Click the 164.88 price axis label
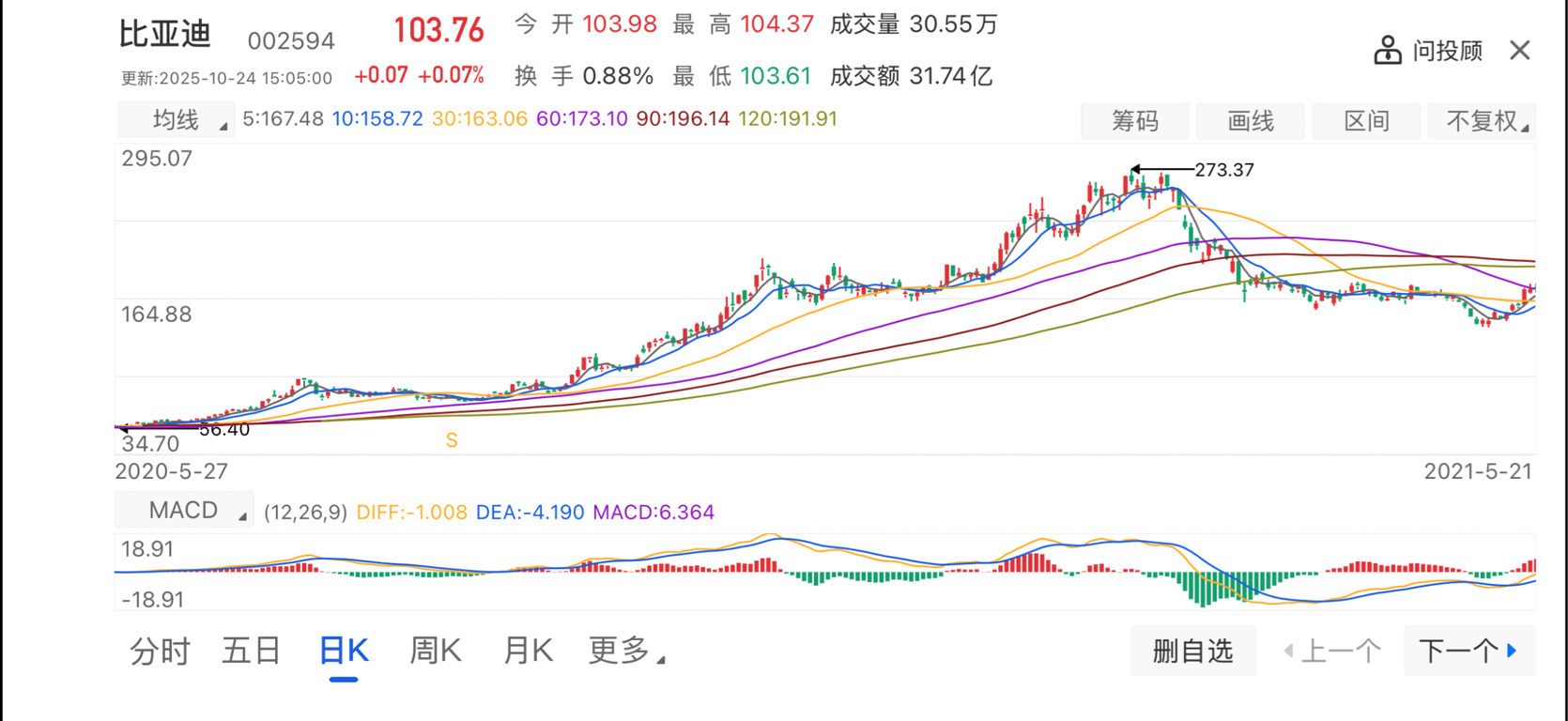This screenshot has height=721, width=1568. 157,314
